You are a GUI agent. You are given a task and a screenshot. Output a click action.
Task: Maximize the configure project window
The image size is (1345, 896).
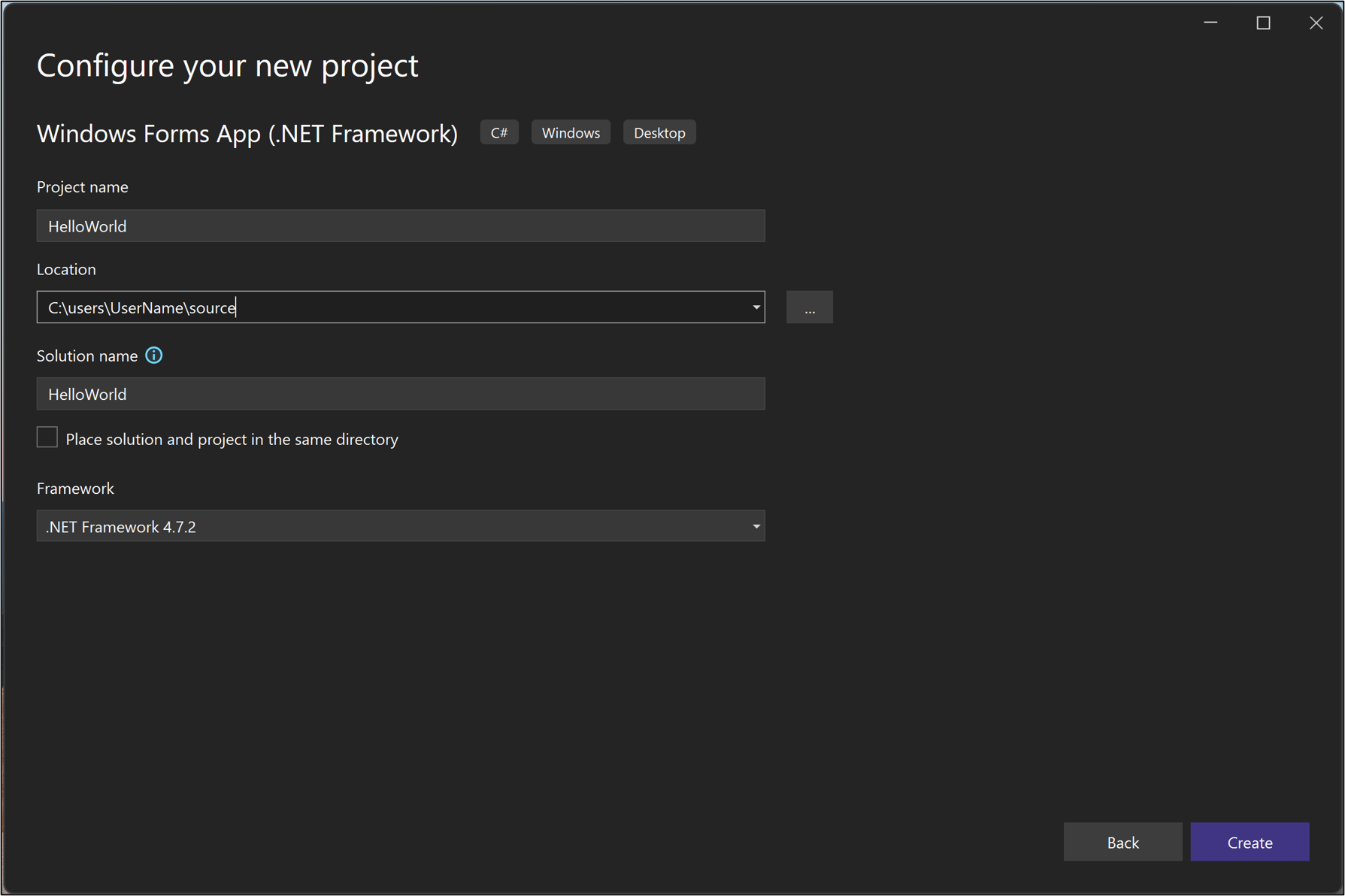pyautogui.click(x=1263, y=23)
